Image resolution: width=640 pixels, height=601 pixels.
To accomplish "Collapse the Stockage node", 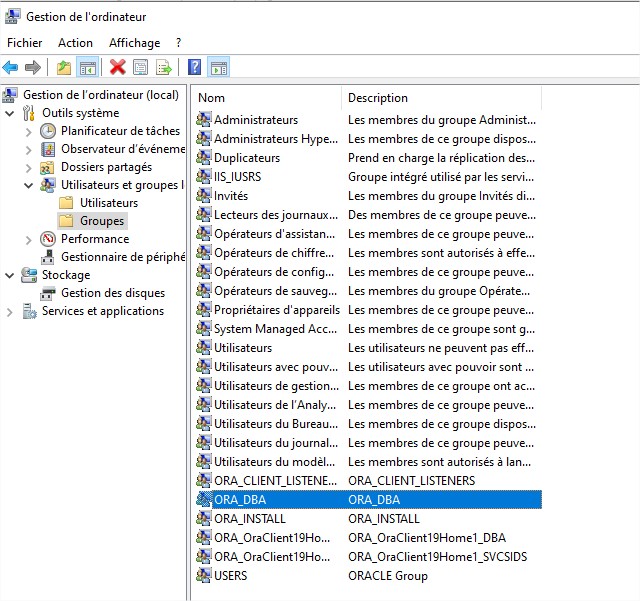I will pyautogui.click(x=9, y=276).
